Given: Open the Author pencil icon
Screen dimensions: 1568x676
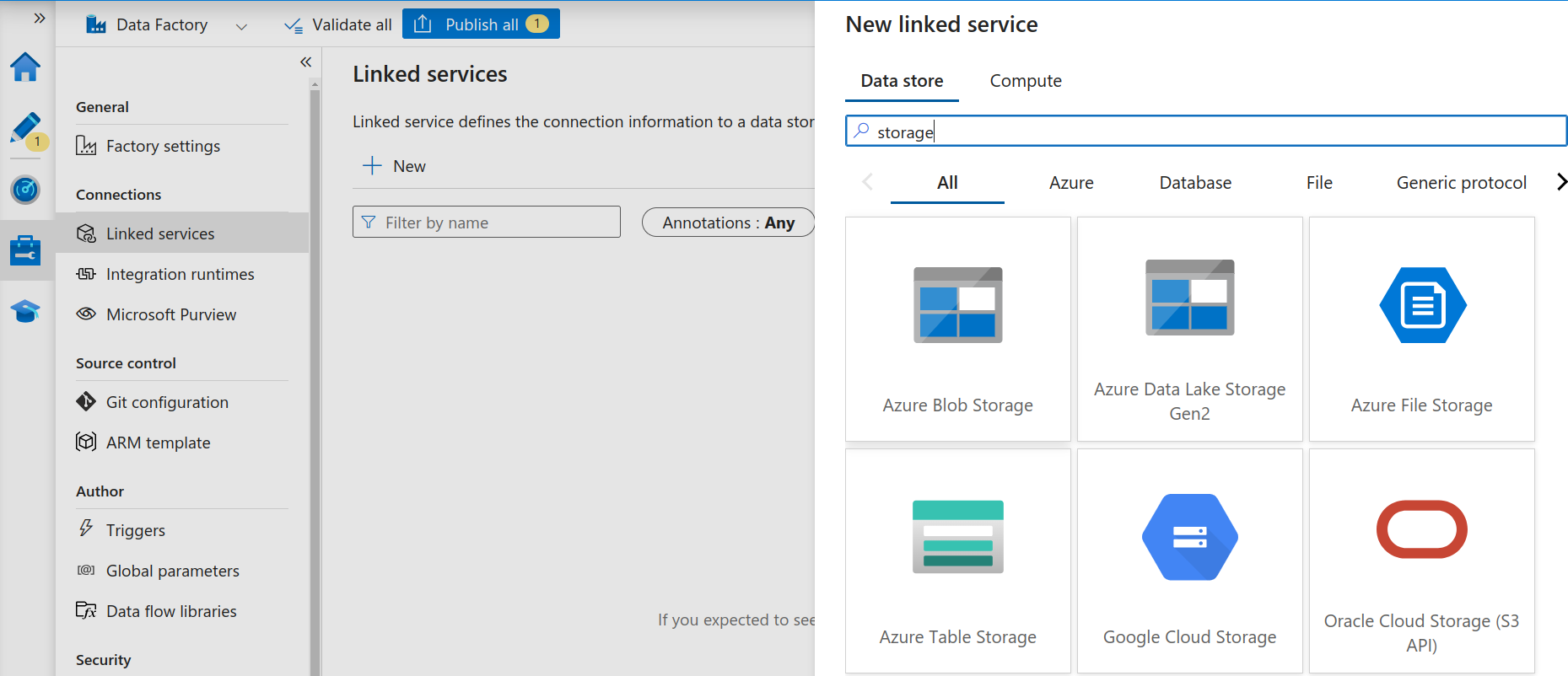Looking at the screenshot, I should pos(25,128).
